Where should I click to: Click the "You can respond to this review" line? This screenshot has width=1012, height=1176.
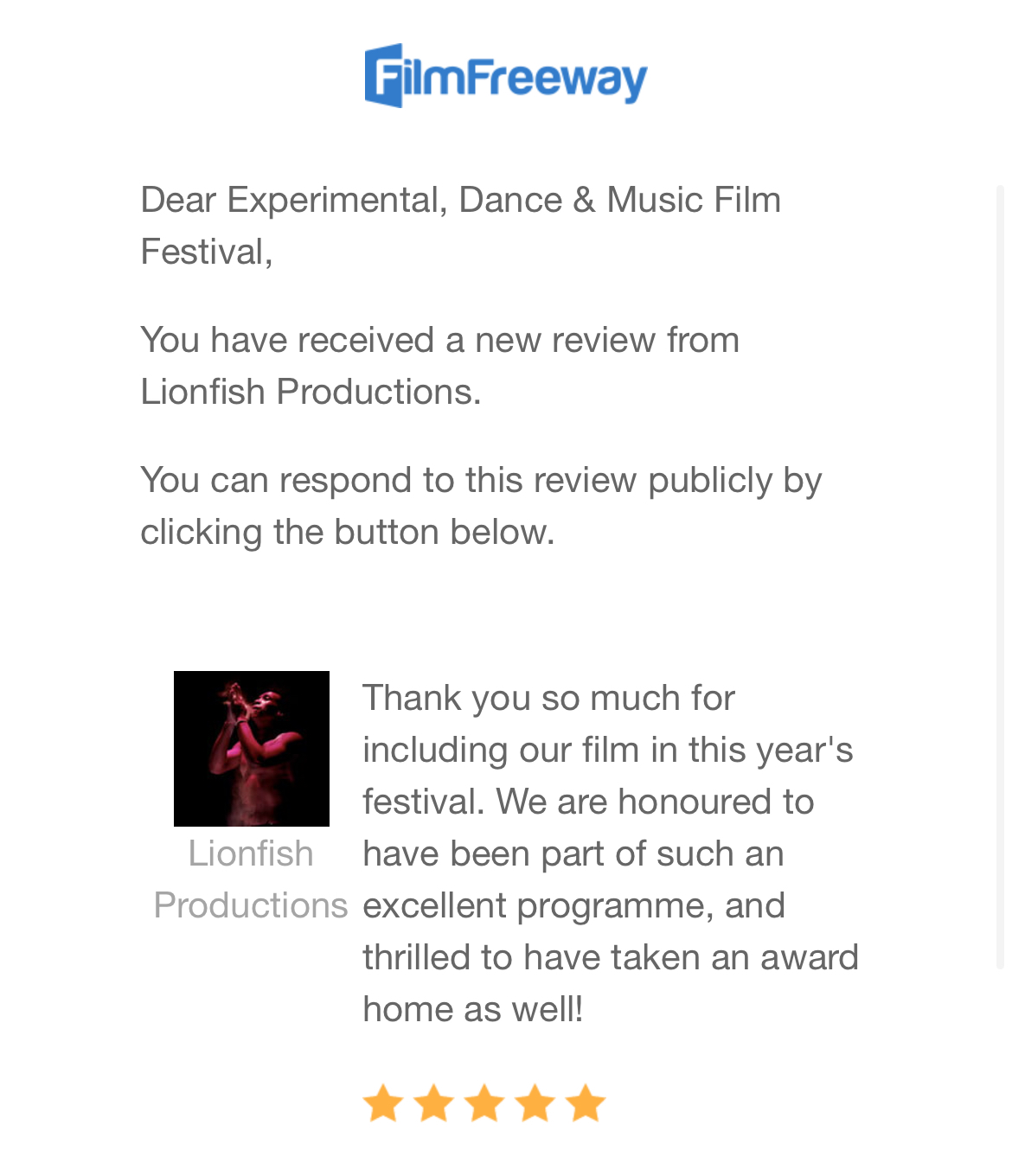[x=480, y=480]
